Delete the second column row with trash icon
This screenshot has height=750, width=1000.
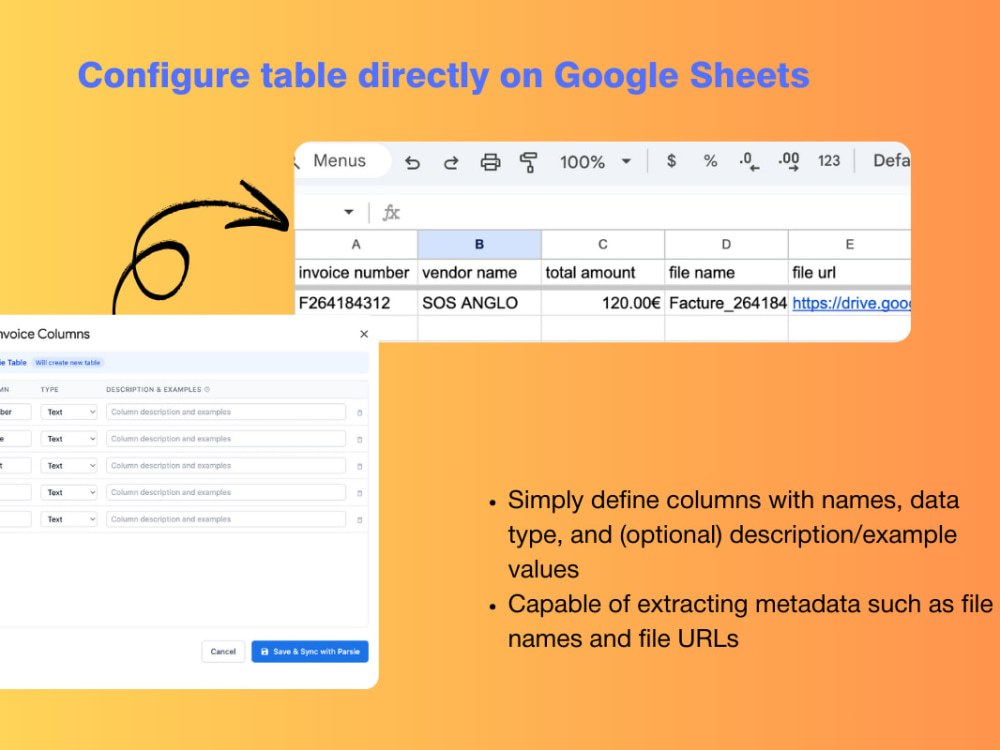click(360, 439)
